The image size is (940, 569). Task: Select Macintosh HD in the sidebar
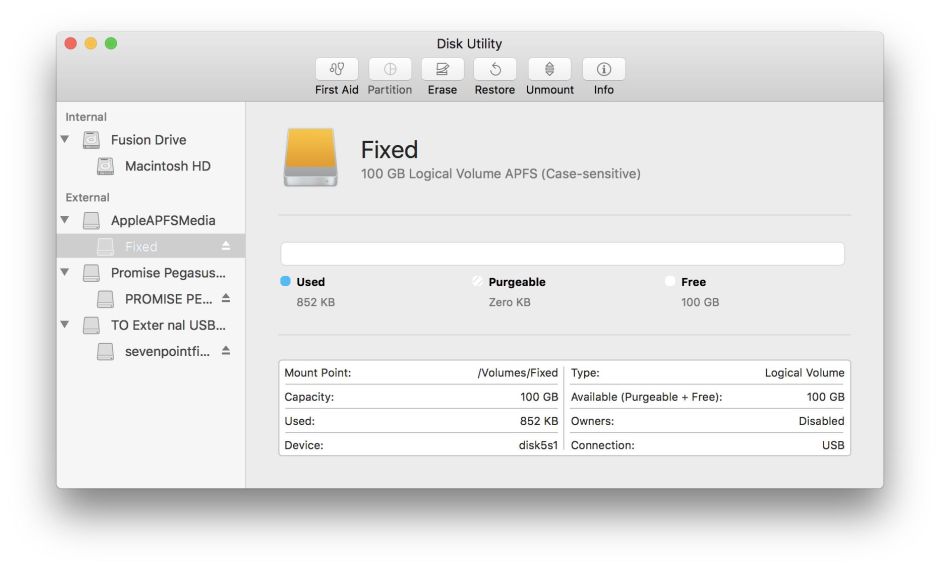167,166
